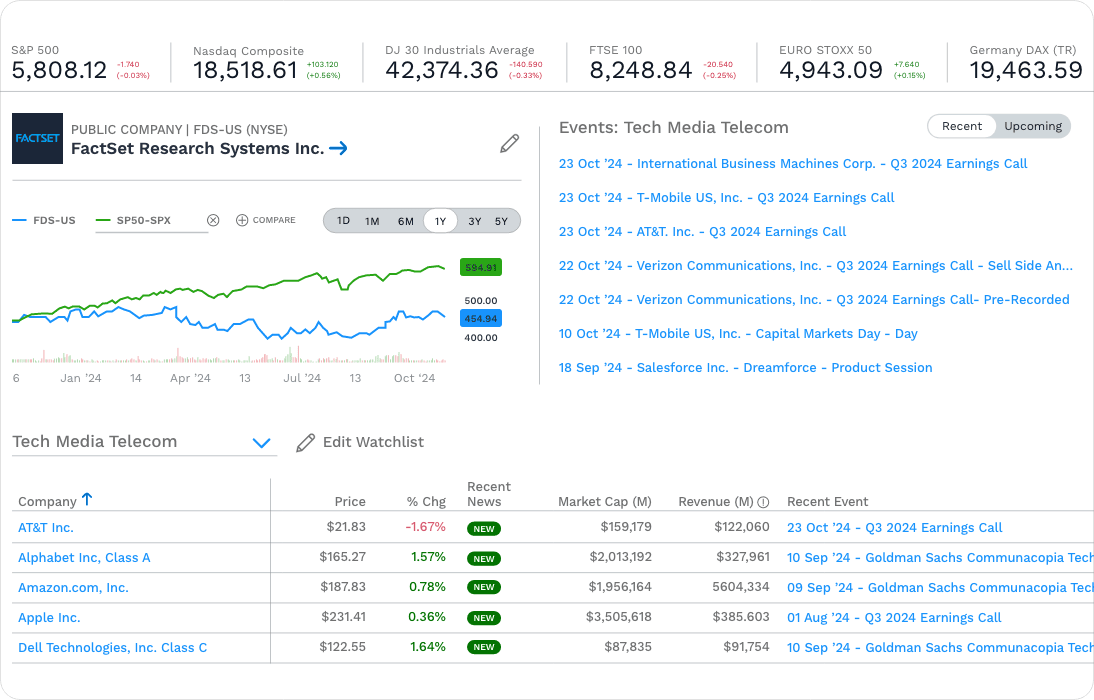The image size is (1094, 700).
Task: Toggle the FDS-US series in chart legend
Action: point(44,220)
